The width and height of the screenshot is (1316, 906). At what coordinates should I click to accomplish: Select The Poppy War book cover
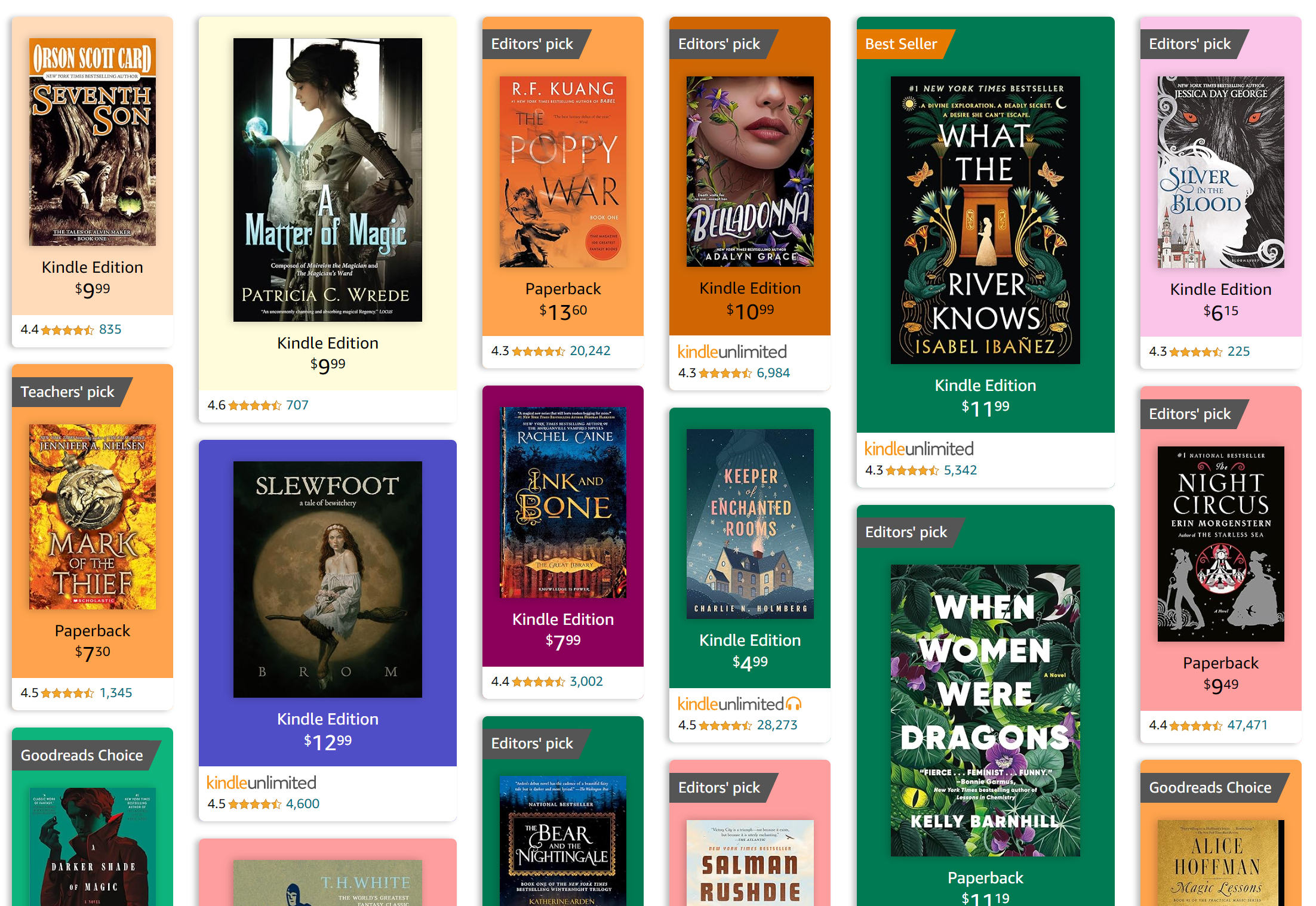563,172
